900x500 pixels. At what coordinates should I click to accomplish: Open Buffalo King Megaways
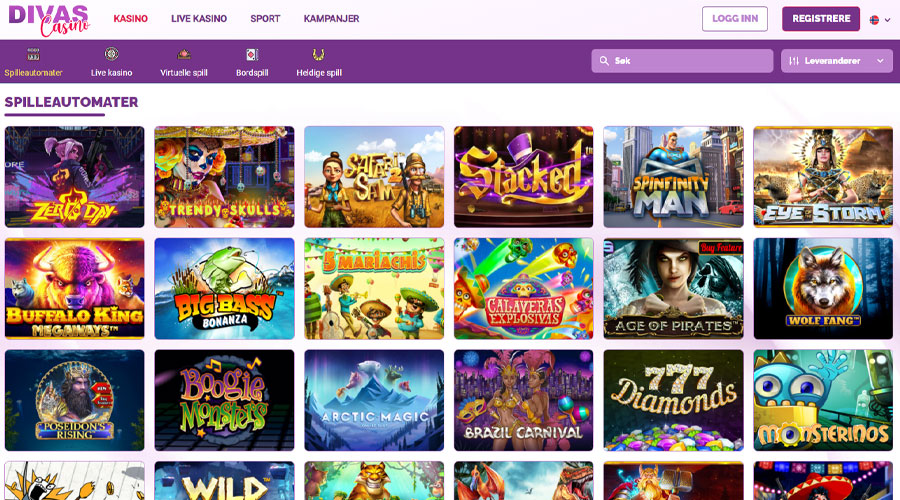point(75,289)
